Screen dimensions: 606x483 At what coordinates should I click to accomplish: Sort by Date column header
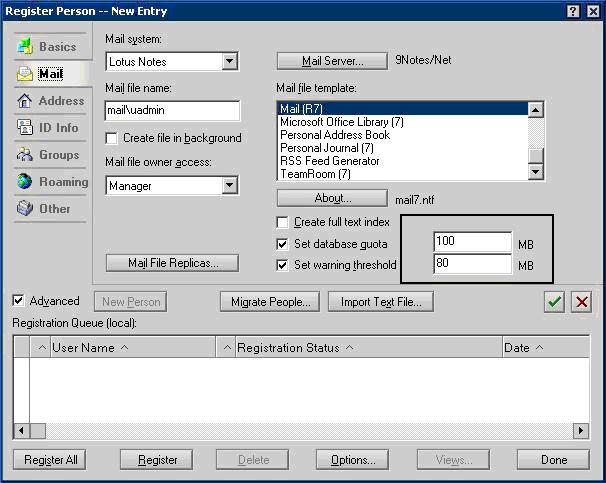[x=546, y=348]
